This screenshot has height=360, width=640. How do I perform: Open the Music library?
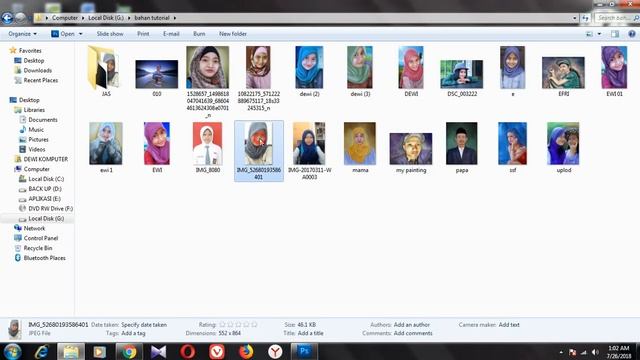(x=36, y=129)
